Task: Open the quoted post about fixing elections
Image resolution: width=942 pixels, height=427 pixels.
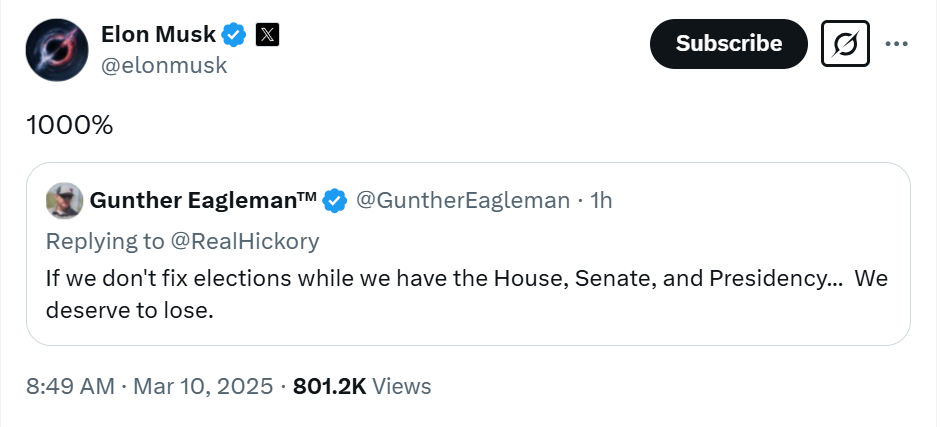Action: [x=468, y=253]
